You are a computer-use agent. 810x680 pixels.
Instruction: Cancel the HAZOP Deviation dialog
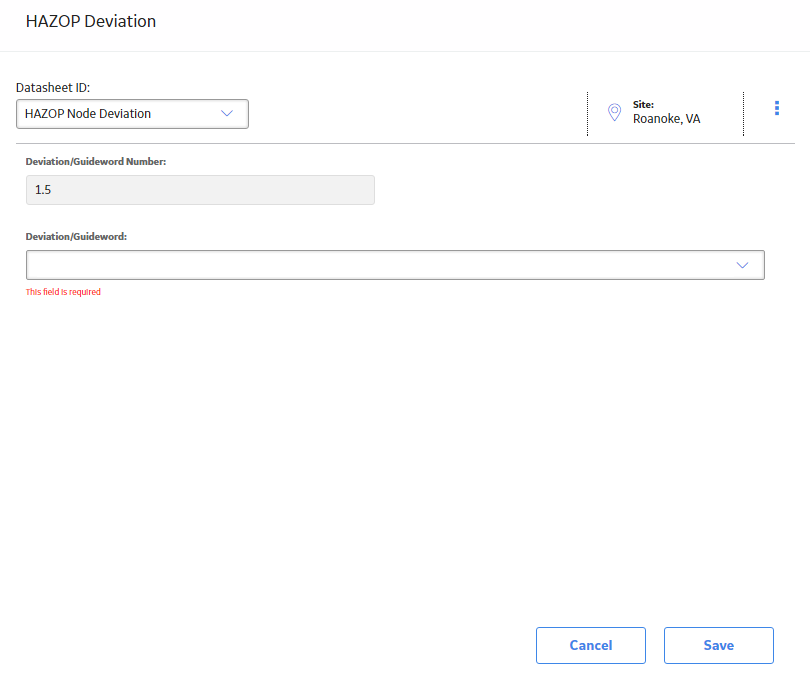pyautogui.click(x=590, y=645)
